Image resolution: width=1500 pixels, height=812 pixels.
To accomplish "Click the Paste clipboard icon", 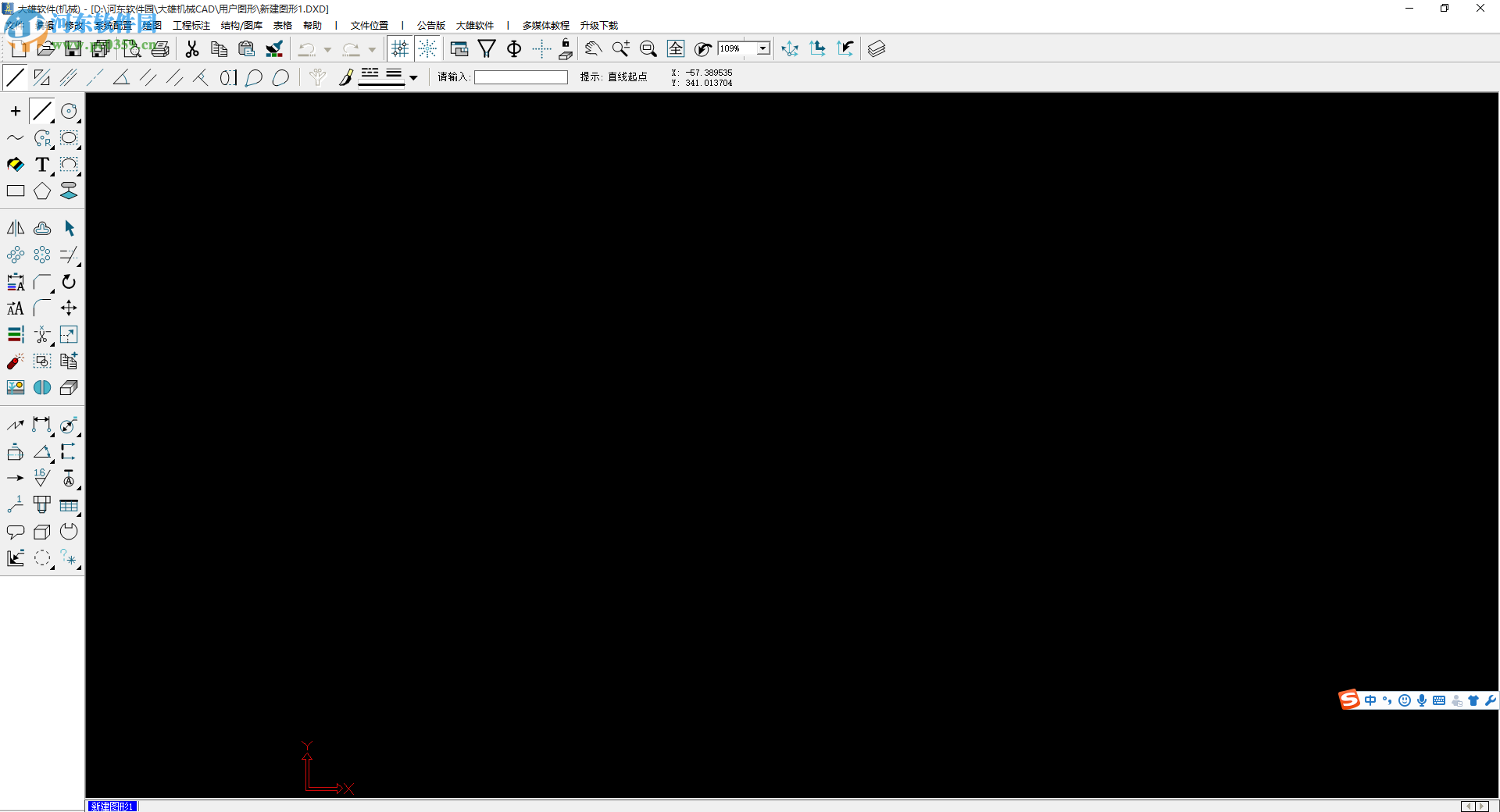I will coord(247,48).
